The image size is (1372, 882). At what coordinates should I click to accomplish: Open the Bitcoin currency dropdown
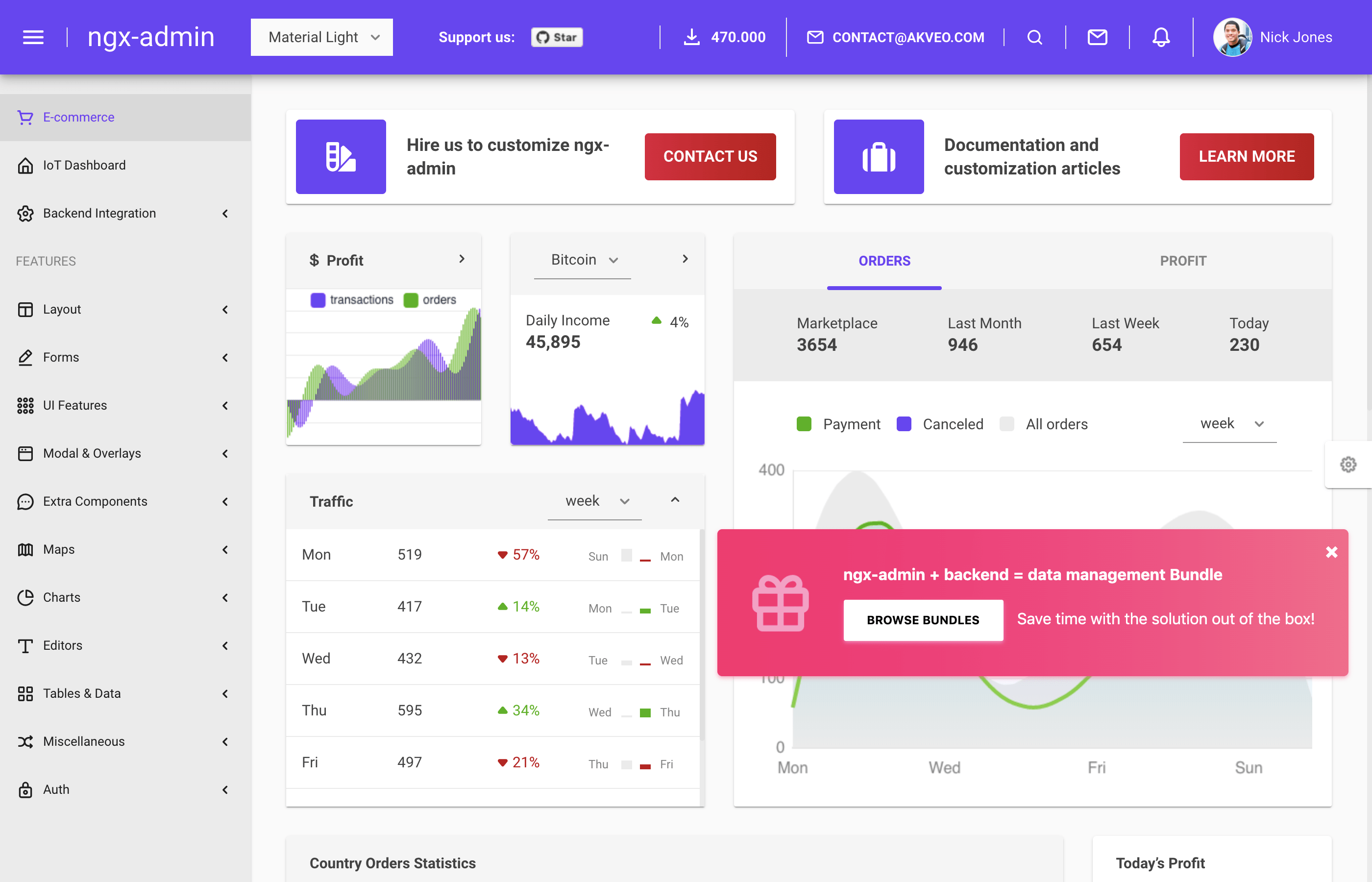point(582,260)
